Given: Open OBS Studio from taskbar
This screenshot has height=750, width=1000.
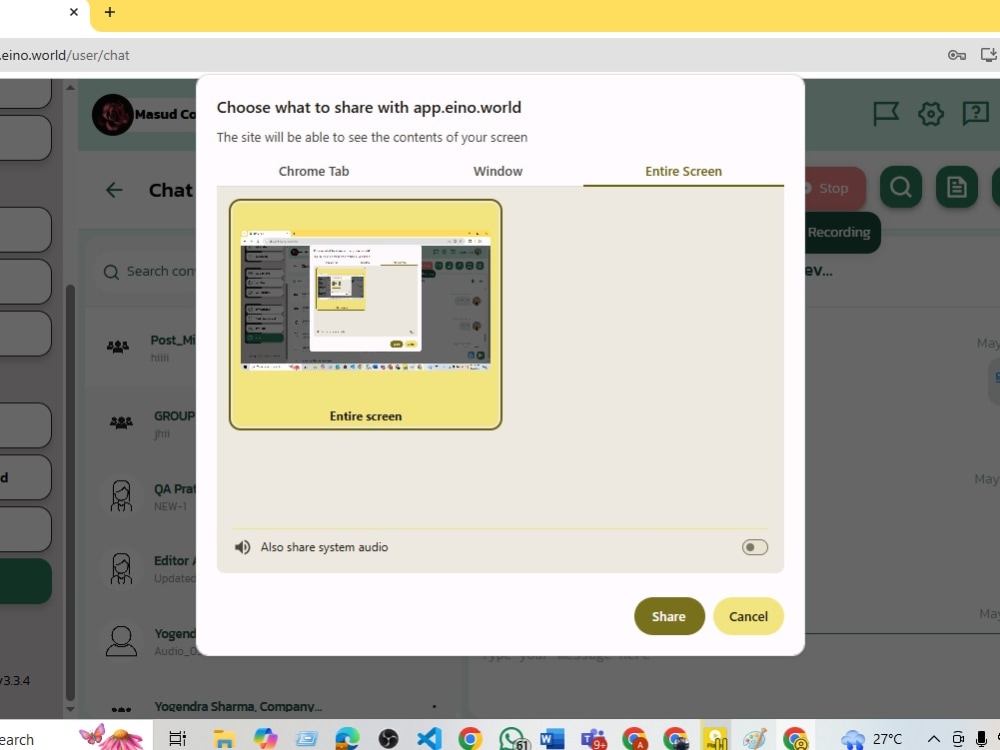Looking at the screenshot, I should [388, 739].
